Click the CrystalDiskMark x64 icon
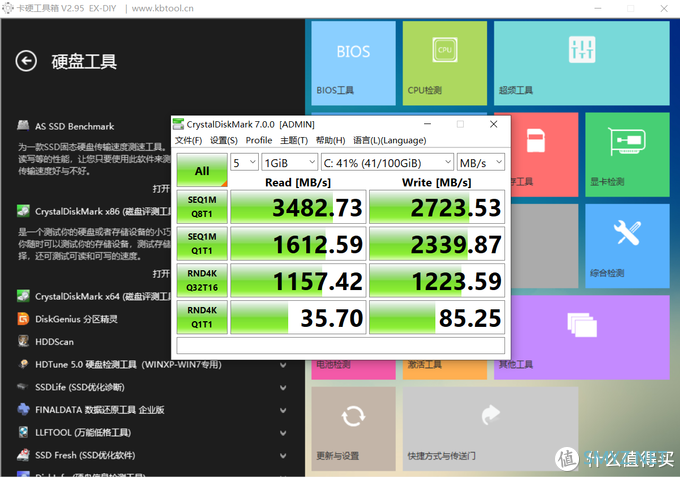The width and height of the screenshot is (680, 477). pos(23,296)
